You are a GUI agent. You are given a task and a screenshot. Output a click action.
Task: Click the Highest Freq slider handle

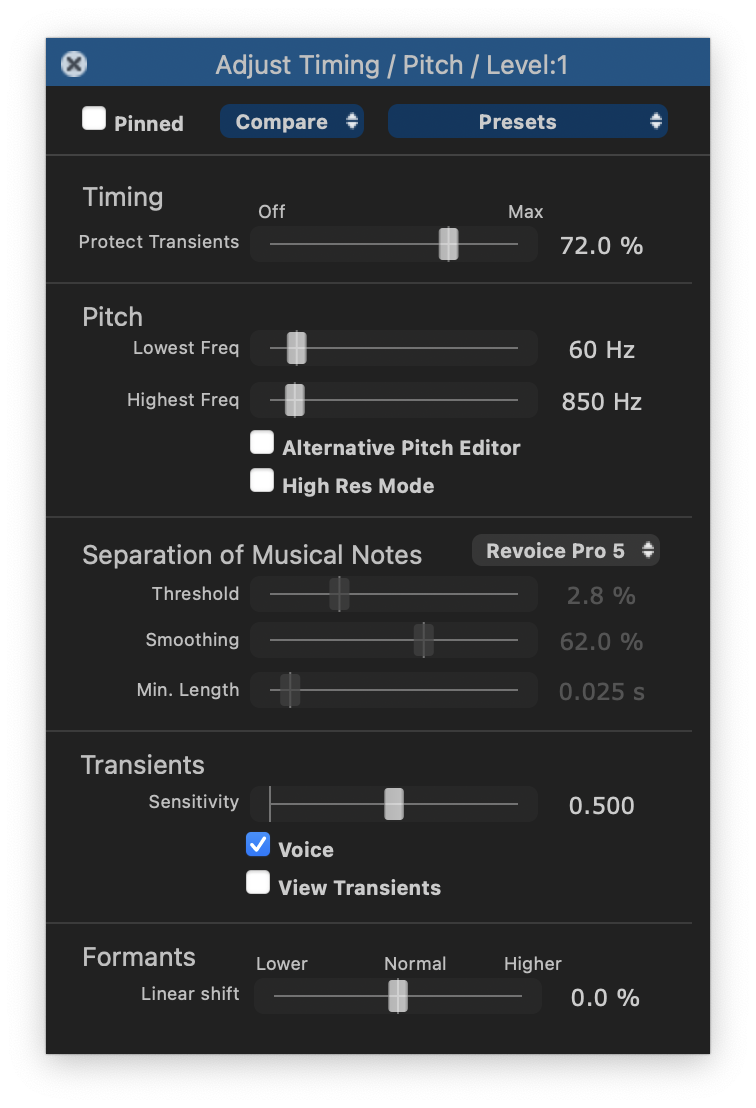pyautogui.click(x=294, y=400)
